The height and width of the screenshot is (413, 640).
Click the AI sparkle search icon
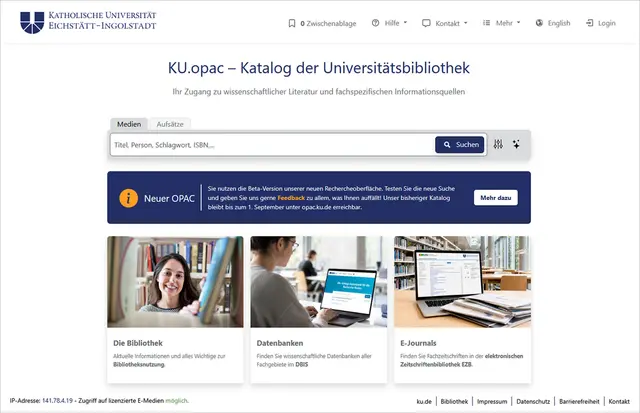point(516,144)
